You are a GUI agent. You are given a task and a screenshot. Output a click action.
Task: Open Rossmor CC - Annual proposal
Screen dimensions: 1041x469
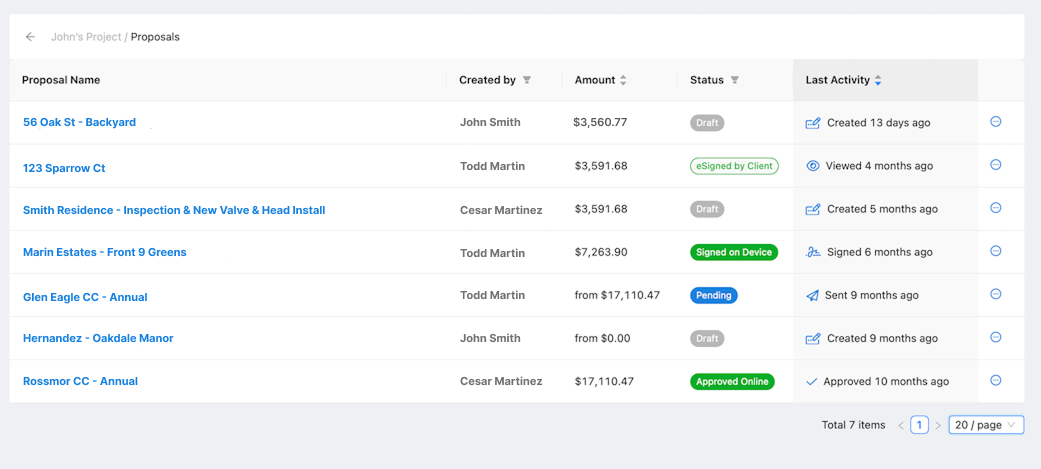(x=80, y=381)
